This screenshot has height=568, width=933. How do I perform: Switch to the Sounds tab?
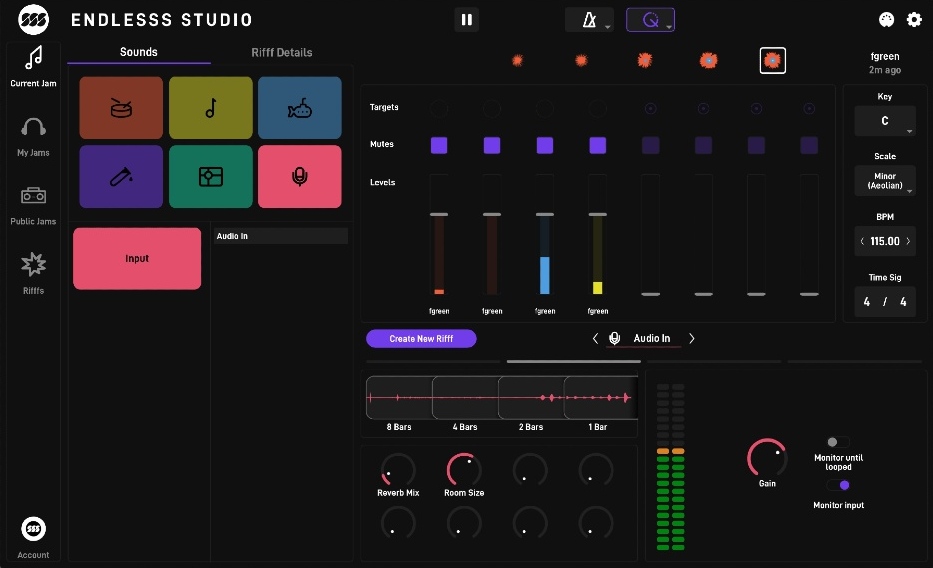click(x=139, y=52)
